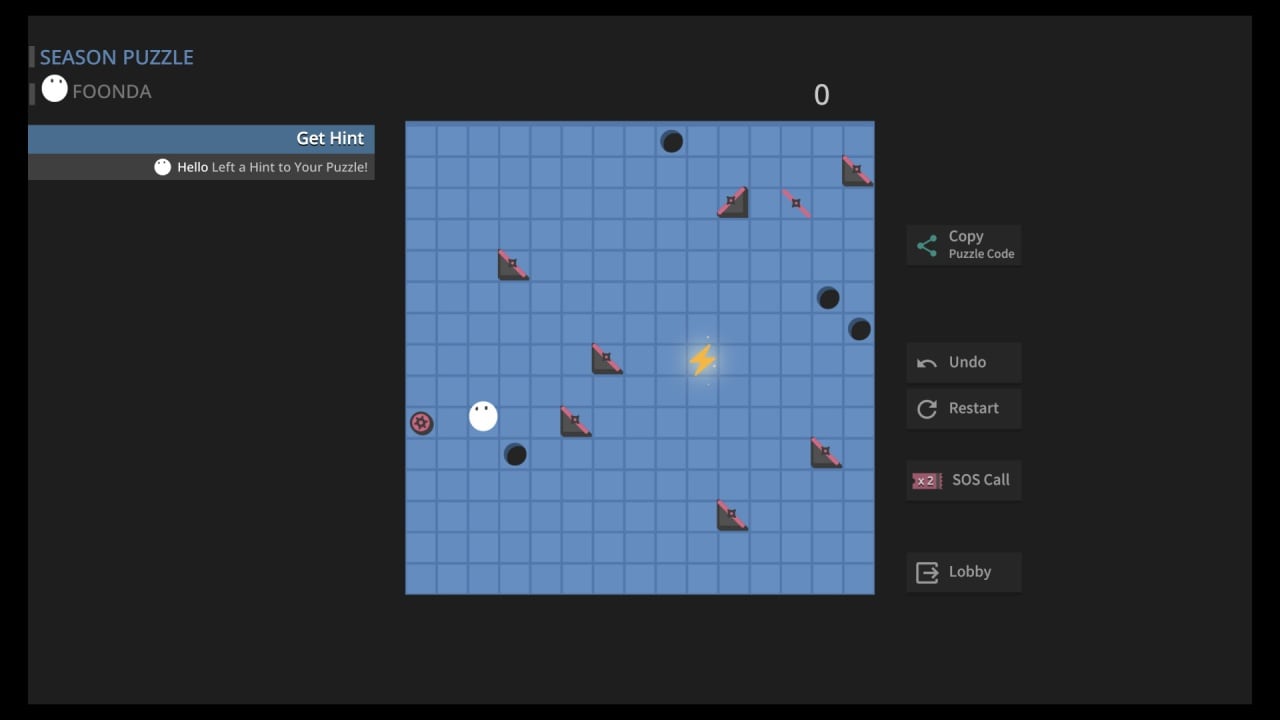Select the white ball character on the grid
1280x720 pixels.
point(483,416)
